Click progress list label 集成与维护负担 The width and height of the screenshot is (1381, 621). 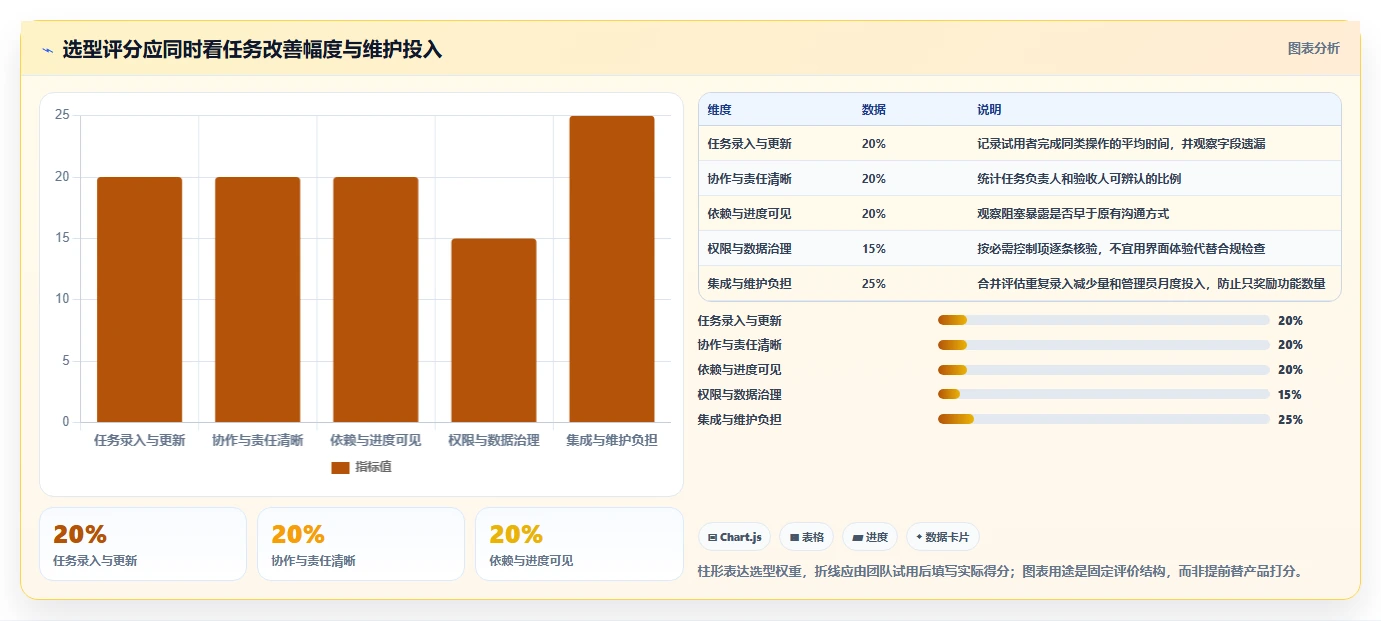point(740,420)
